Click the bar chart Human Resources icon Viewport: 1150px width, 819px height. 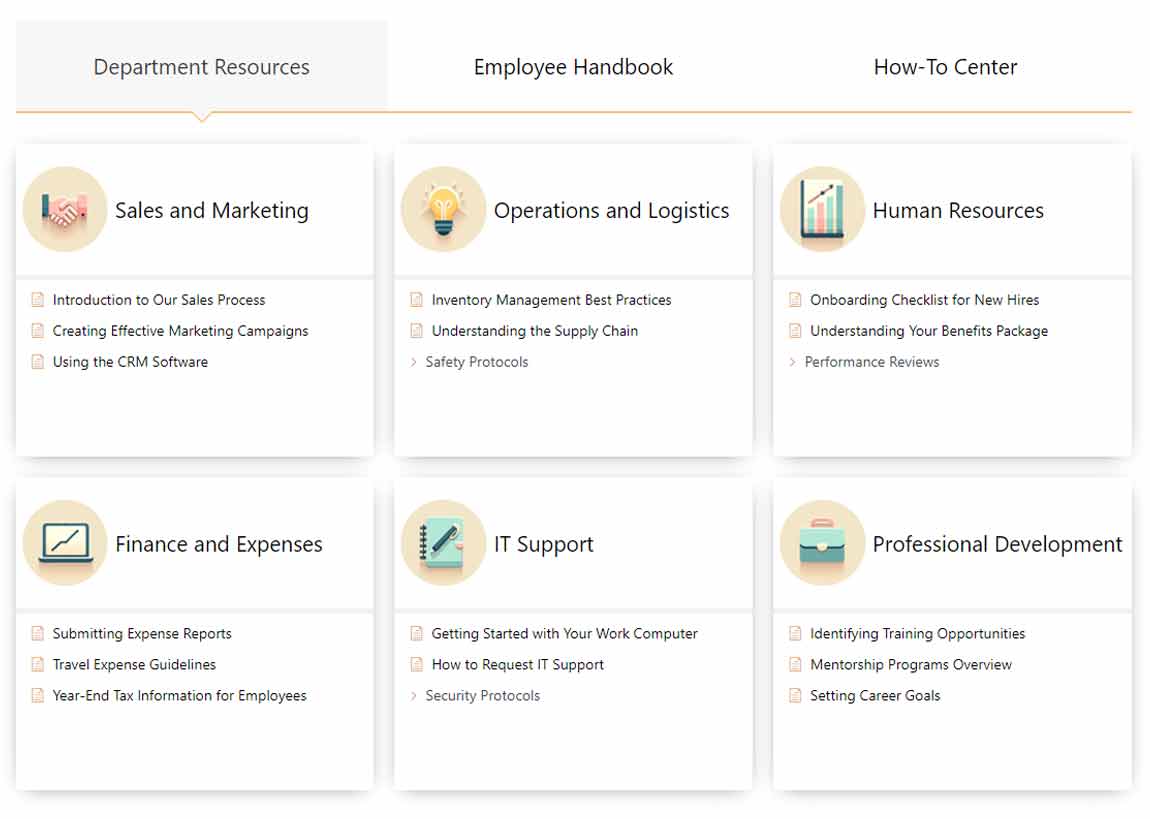point(822,210)
